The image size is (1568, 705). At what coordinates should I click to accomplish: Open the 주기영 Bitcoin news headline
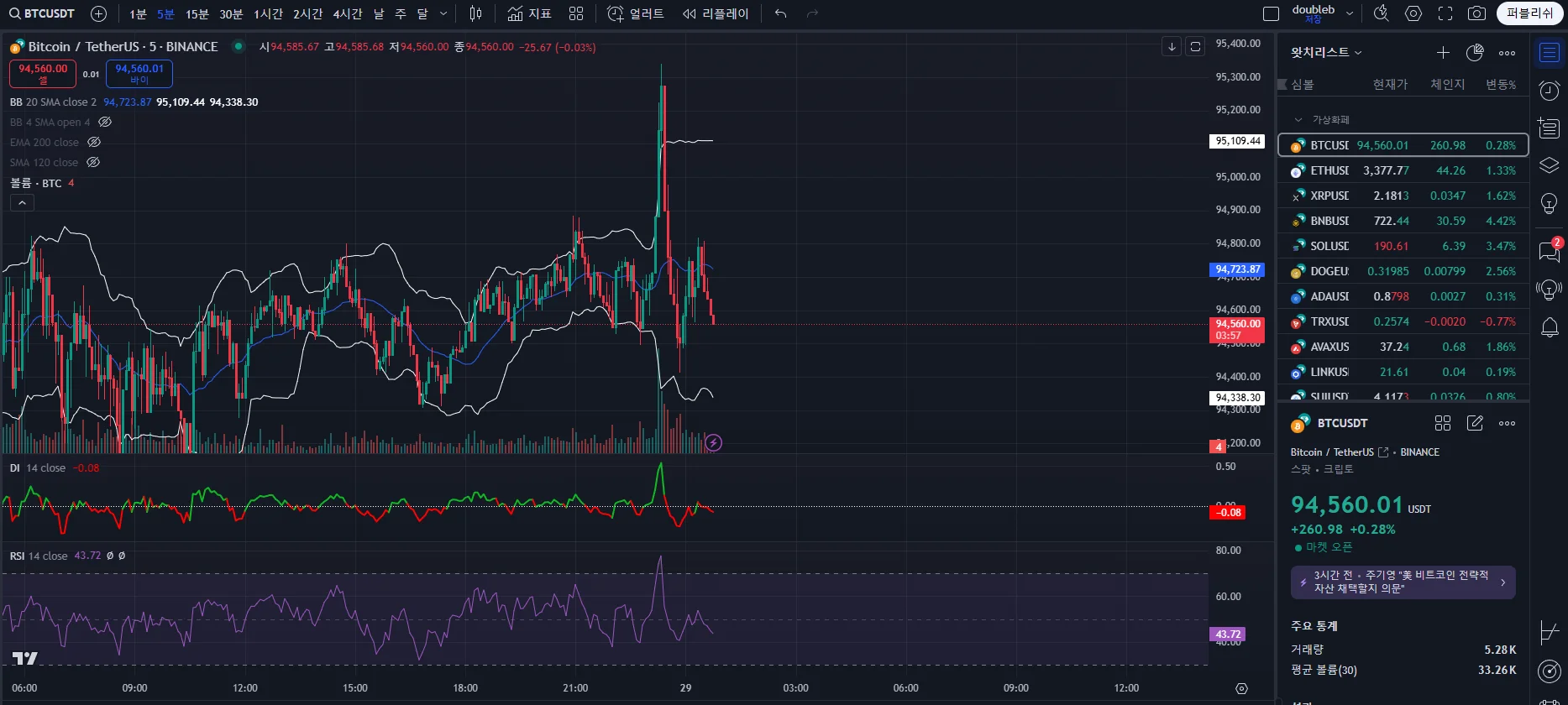click(1403, 582)
